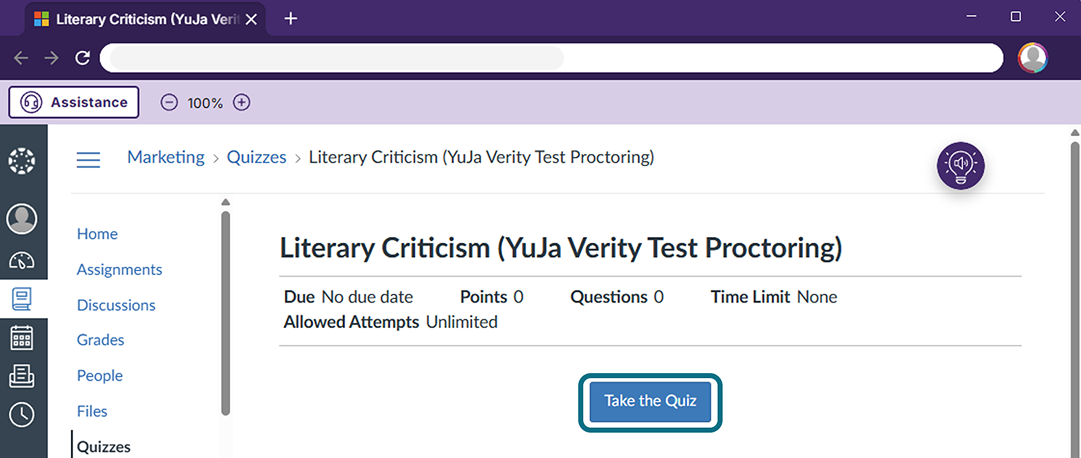The width and height of the screenshot is (1081, 458).
Task: Select Assignments in course navigation
Action: (119, 269)
